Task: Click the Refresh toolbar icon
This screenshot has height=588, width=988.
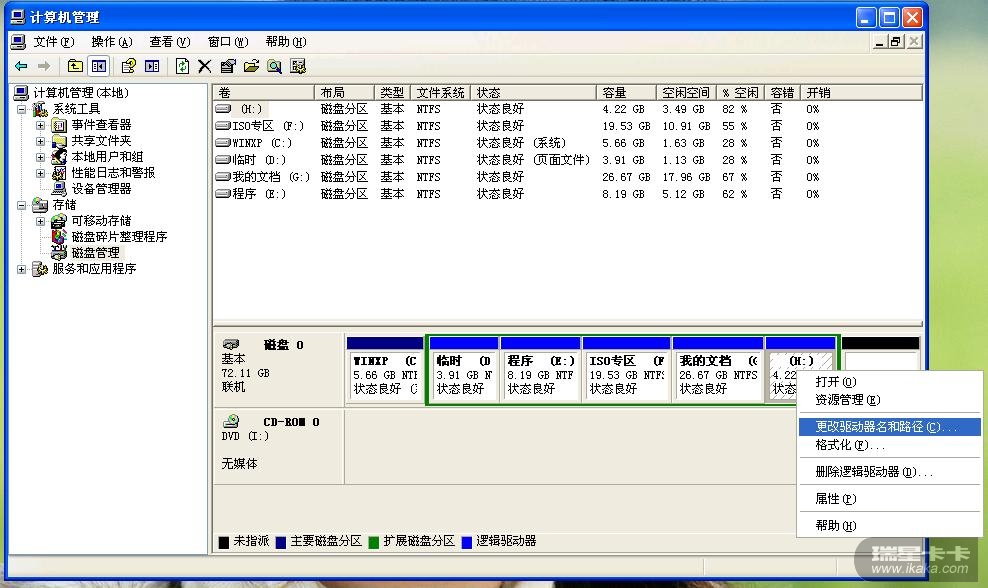Action: coord(182,66)
